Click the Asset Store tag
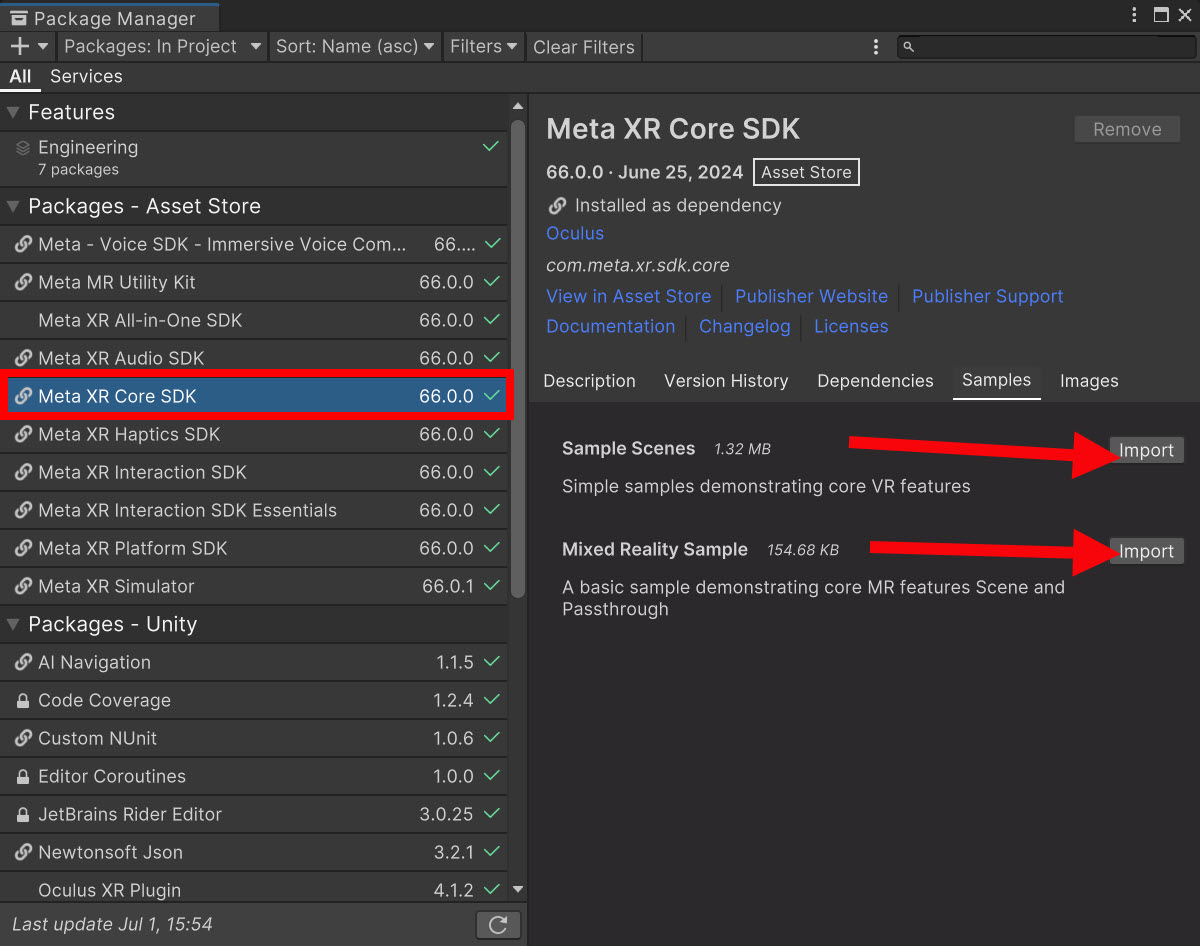The height and width of the screenshot is (946, 1200). (806, 172)
